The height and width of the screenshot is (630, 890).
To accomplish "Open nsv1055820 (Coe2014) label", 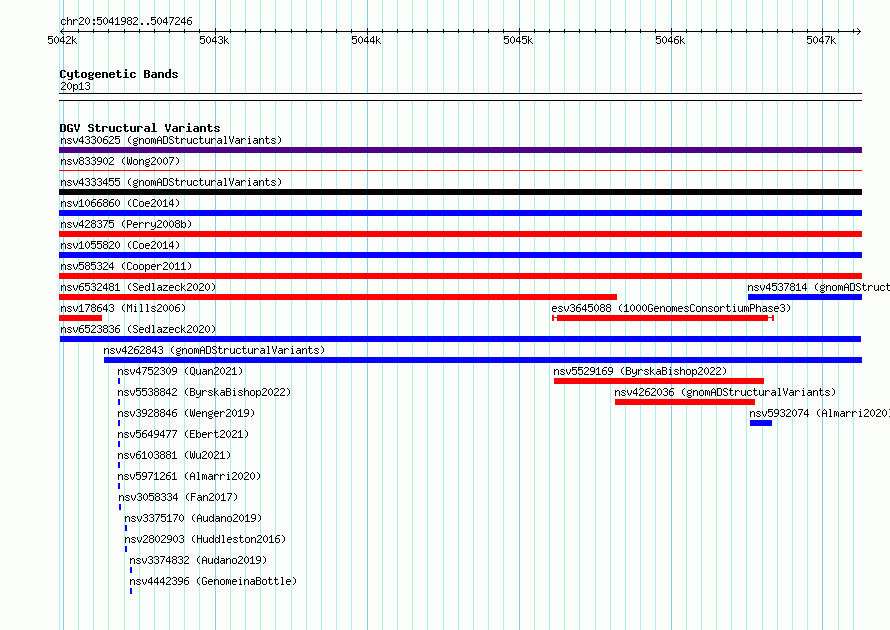I will point(120,245).
